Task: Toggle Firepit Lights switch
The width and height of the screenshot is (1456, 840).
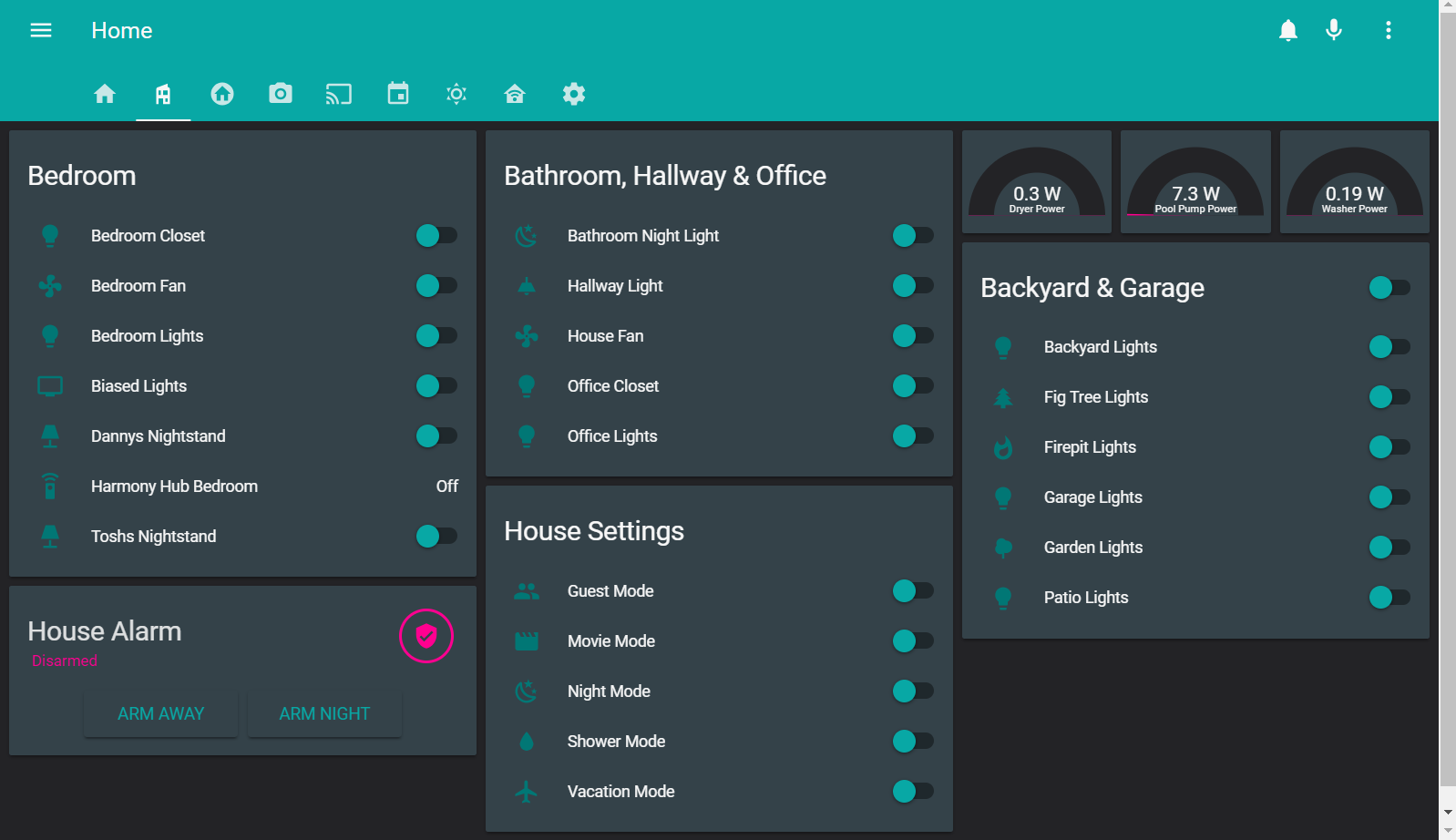Action: click(1389, 446)
